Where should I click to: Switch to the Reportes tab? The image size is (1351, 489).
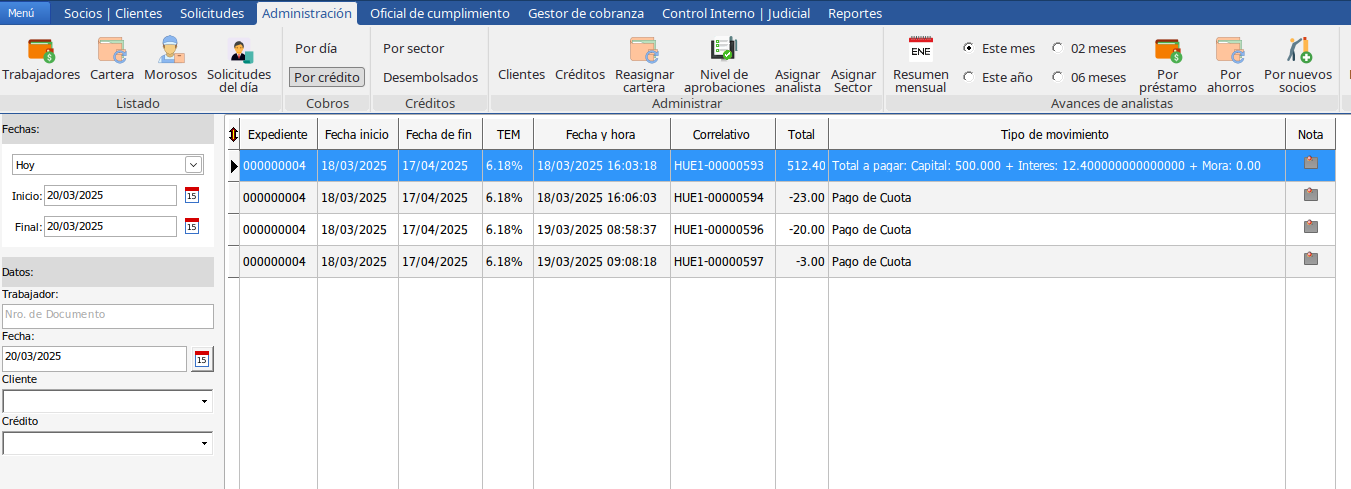(854, 13)
